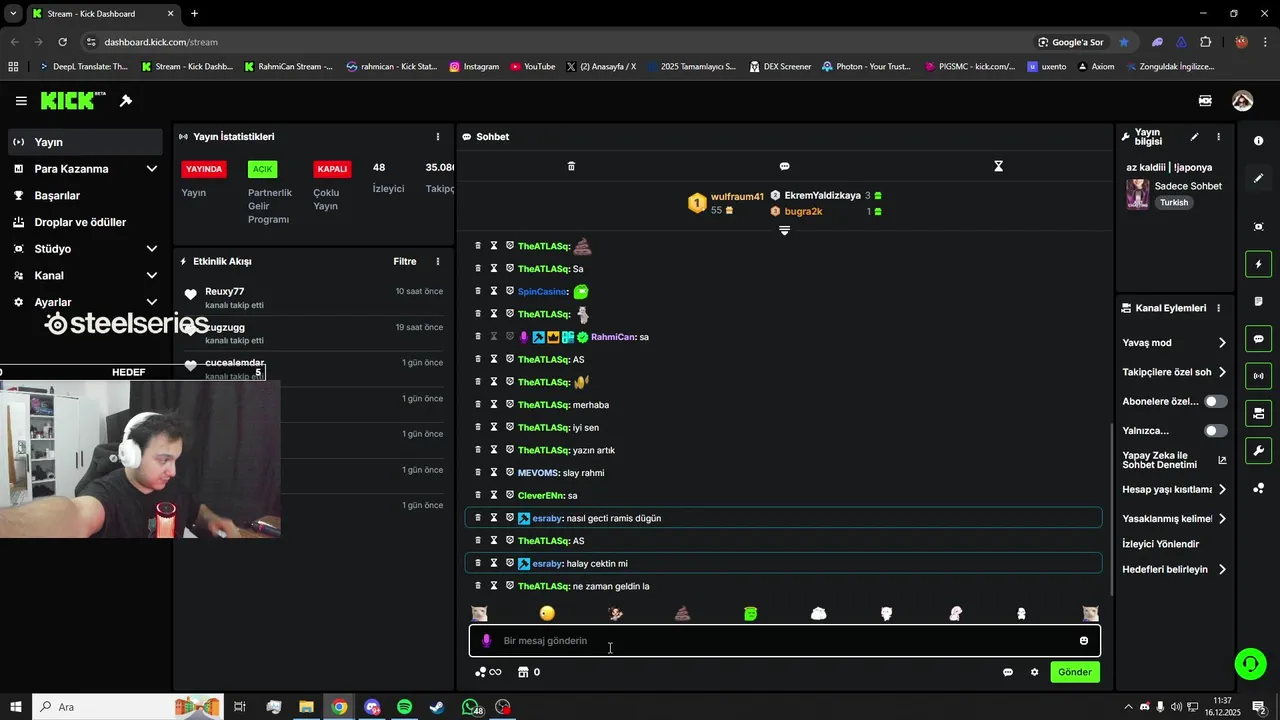
Task: Click the purple microphone icon in message box
Action: (486, 641)
